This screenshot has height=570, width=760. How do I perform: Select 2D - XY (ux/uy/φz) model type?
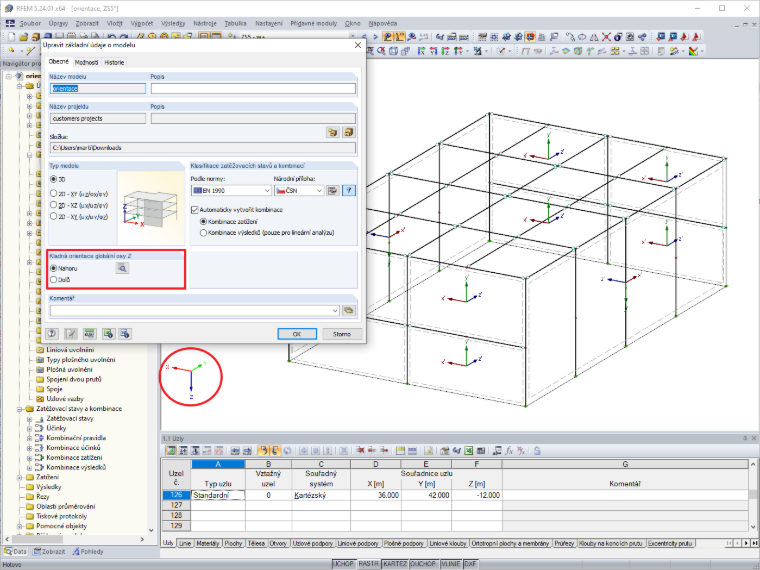pyautogui.click(x=54, y=217)
